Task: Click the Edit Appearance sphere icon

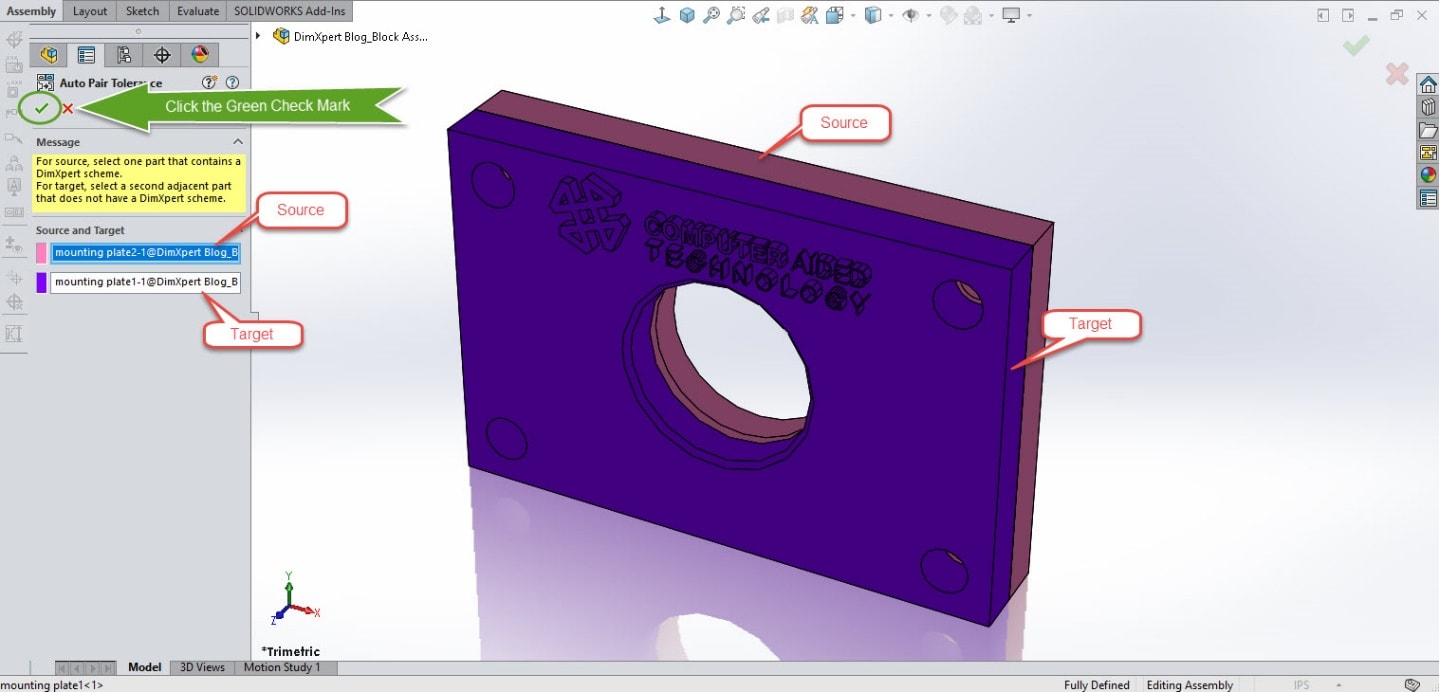Action: point(948,15)
